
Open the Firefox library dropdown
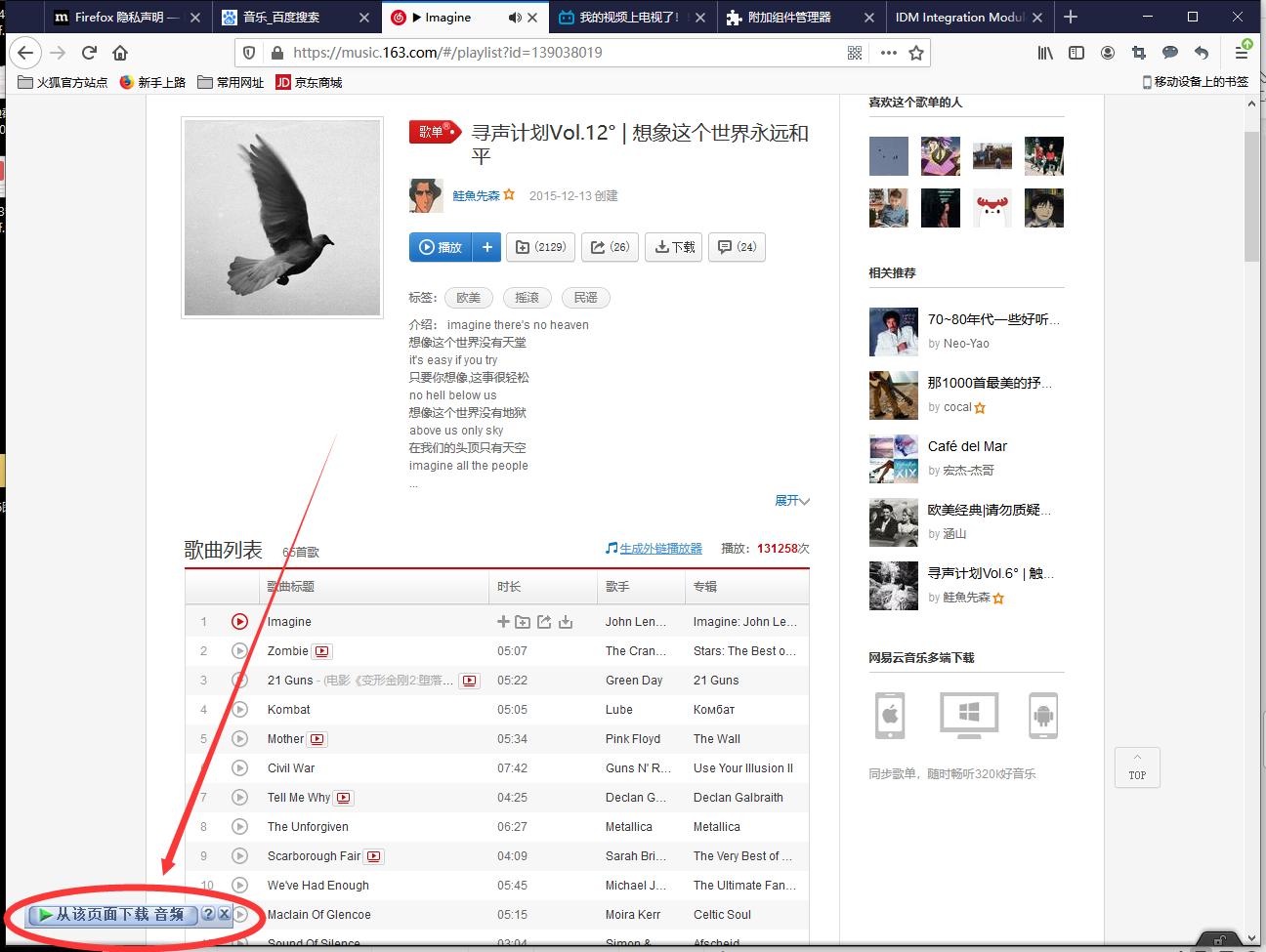1044,53
